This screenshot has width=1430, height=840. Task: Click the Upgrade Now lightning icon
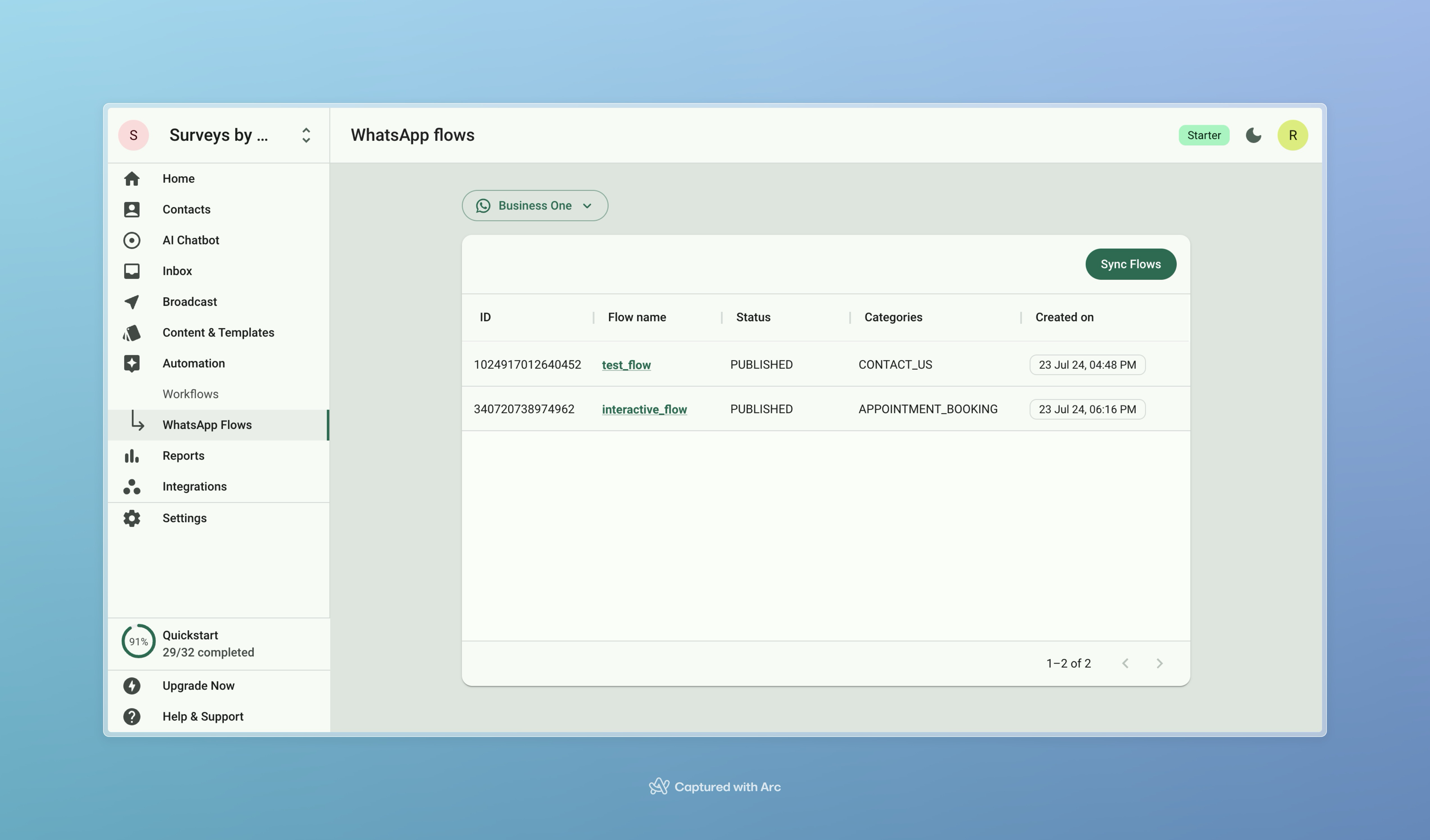click(x=132, y=686)
